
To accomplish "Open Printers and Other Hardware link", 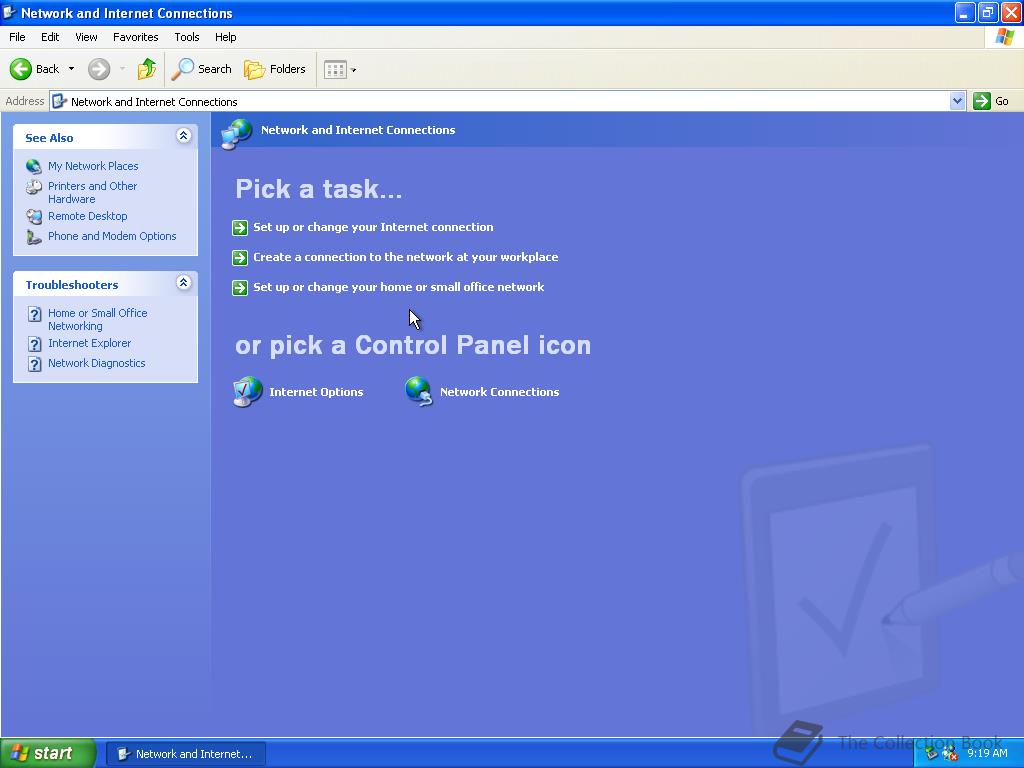I will (x=92, y=193).
